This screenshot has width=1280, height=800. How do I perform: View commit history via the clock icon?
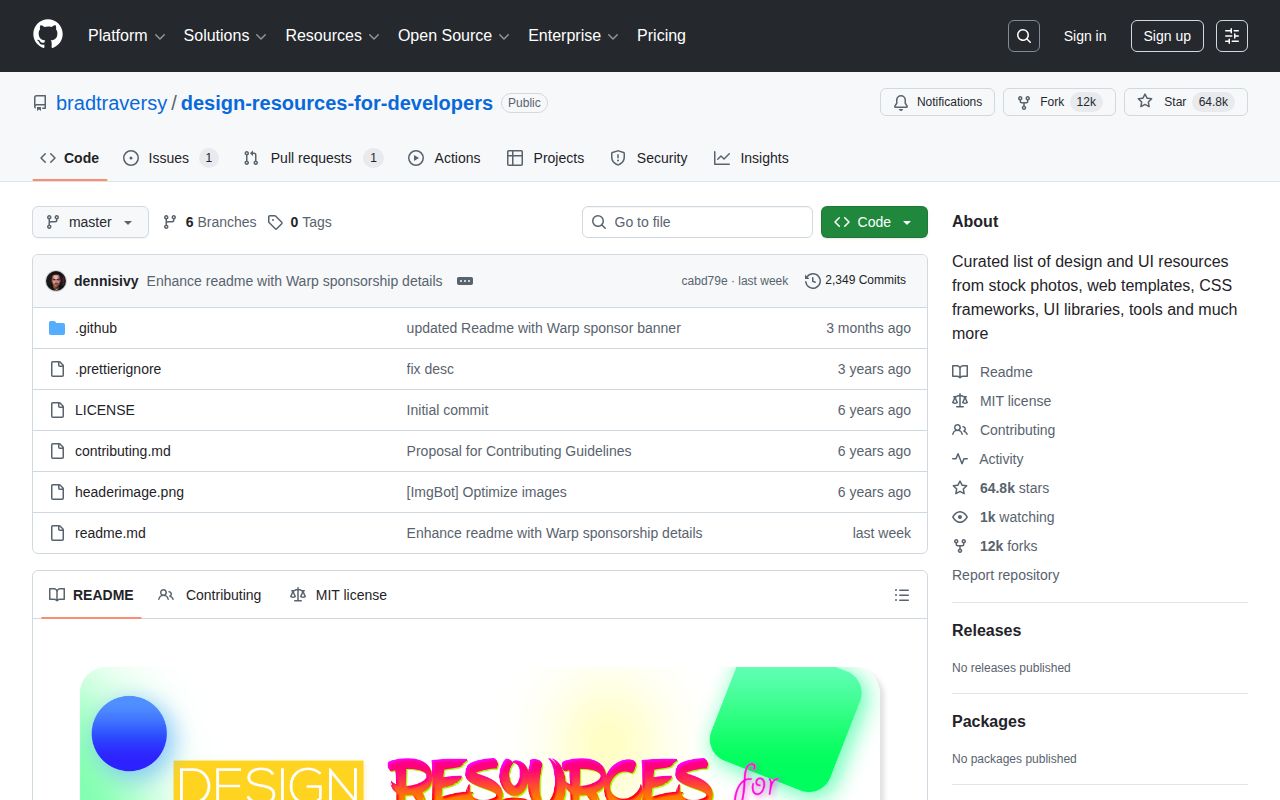(x=812, y=280)
